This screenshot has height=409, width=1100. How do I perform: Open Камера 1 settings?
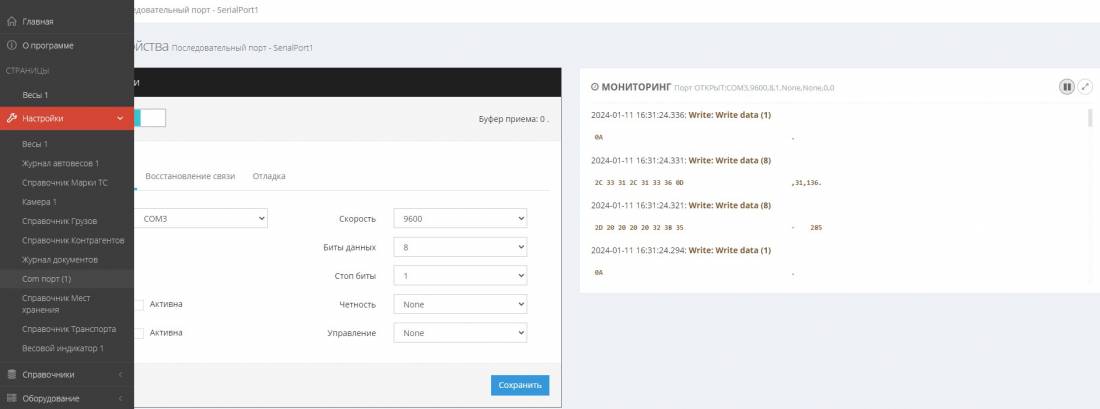tap(39, 202)
